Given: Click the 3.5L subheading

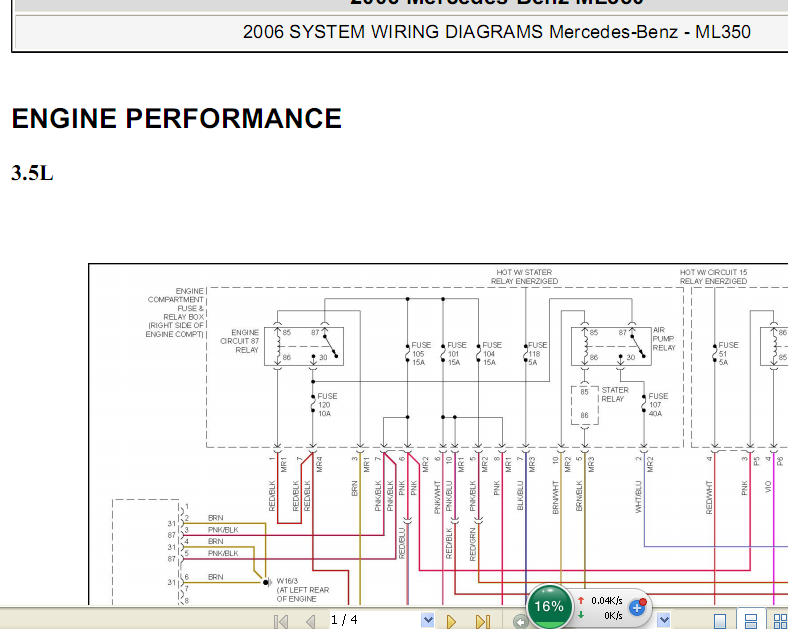Looking at the screenshot, I should pos(32,173).
